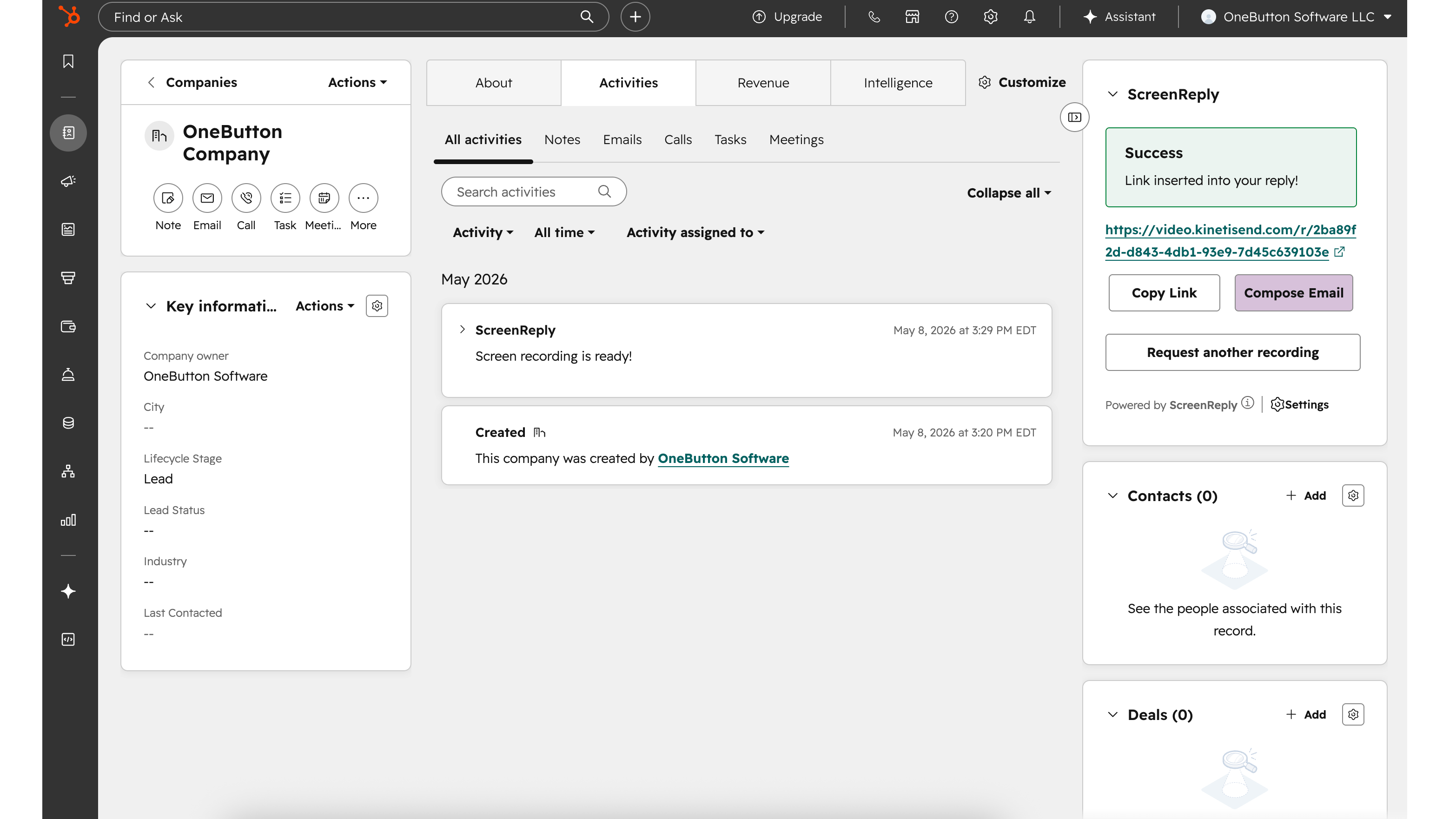Open the Activity filter dropdown
The width and height of the screenshot is (1456, 819).
click(x=483, y=232)
